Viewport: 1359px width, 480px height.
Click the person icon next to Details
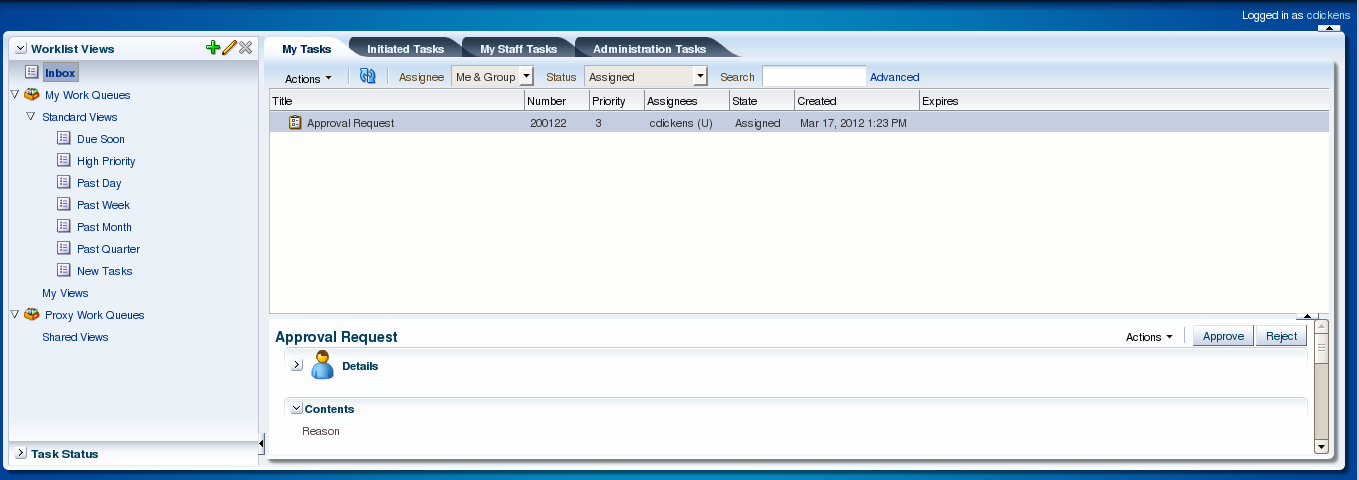322,365
